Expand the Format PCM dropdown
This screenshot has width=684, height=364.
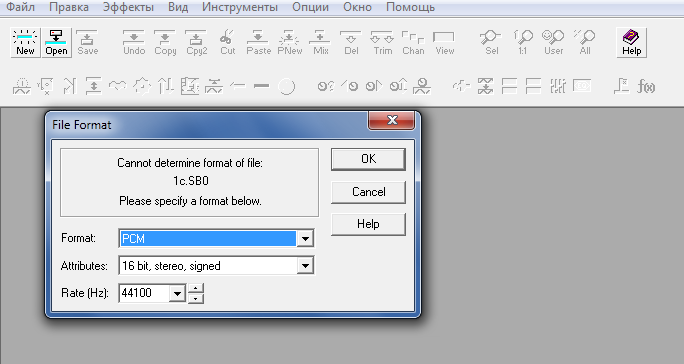pos(305,239)
